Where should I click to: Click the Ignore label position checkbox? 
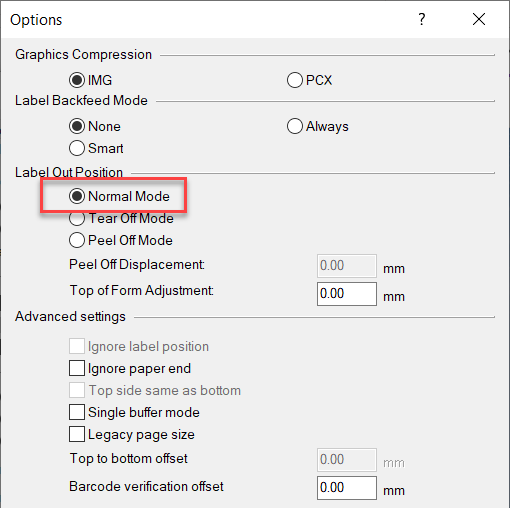tap(77, 346)
